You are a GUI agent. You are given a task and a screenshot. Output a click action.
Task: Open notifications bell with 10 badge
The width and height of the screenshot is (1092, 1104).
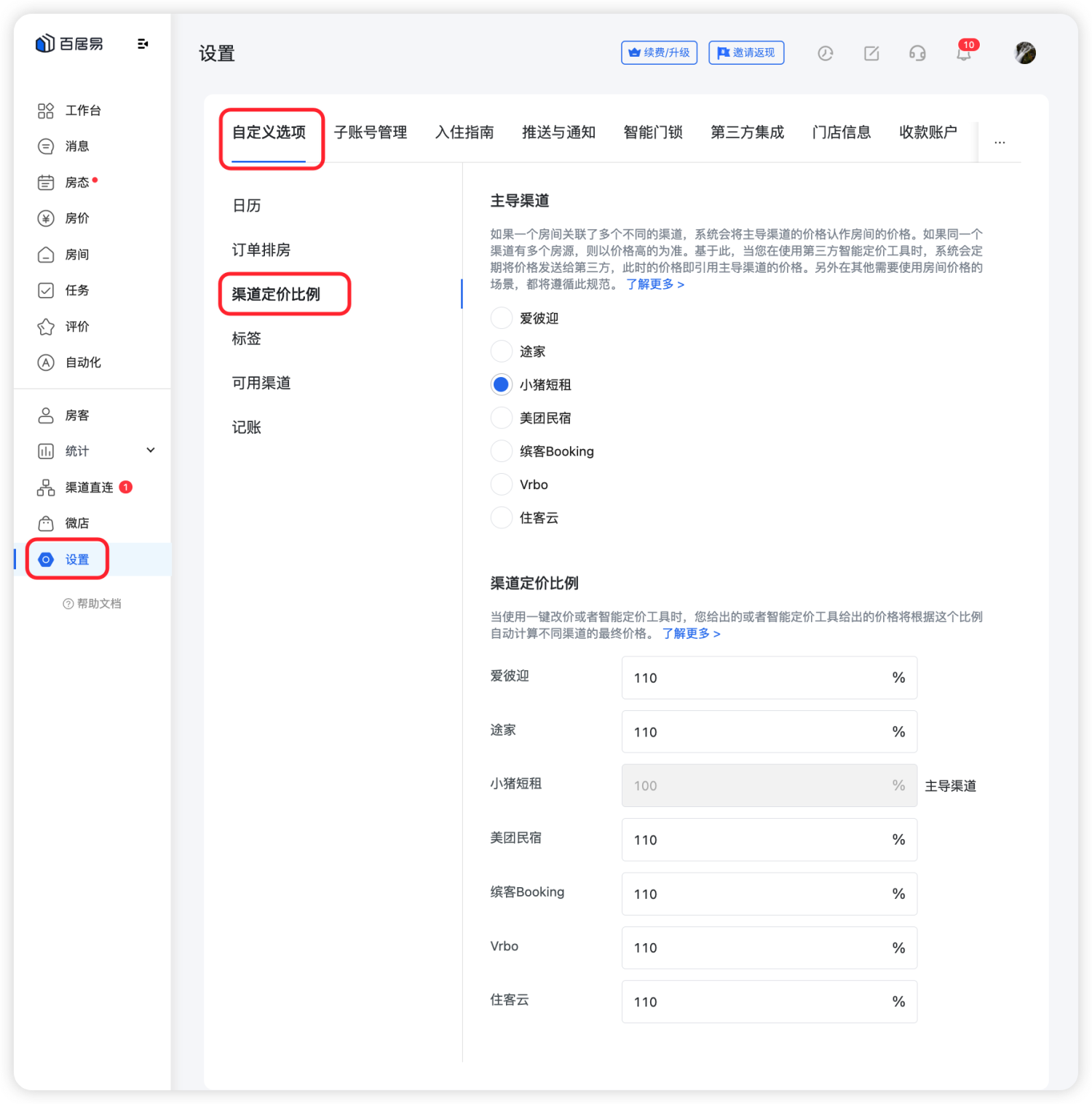[x=965, y=52]
